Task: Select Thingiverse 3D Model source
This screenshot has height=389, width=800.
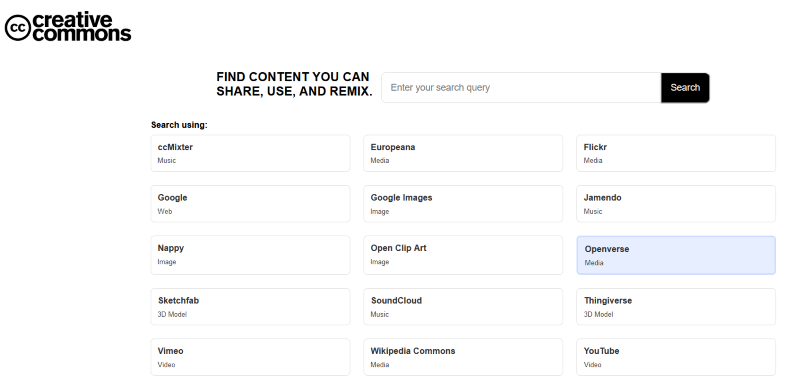Action: (676, 307)
